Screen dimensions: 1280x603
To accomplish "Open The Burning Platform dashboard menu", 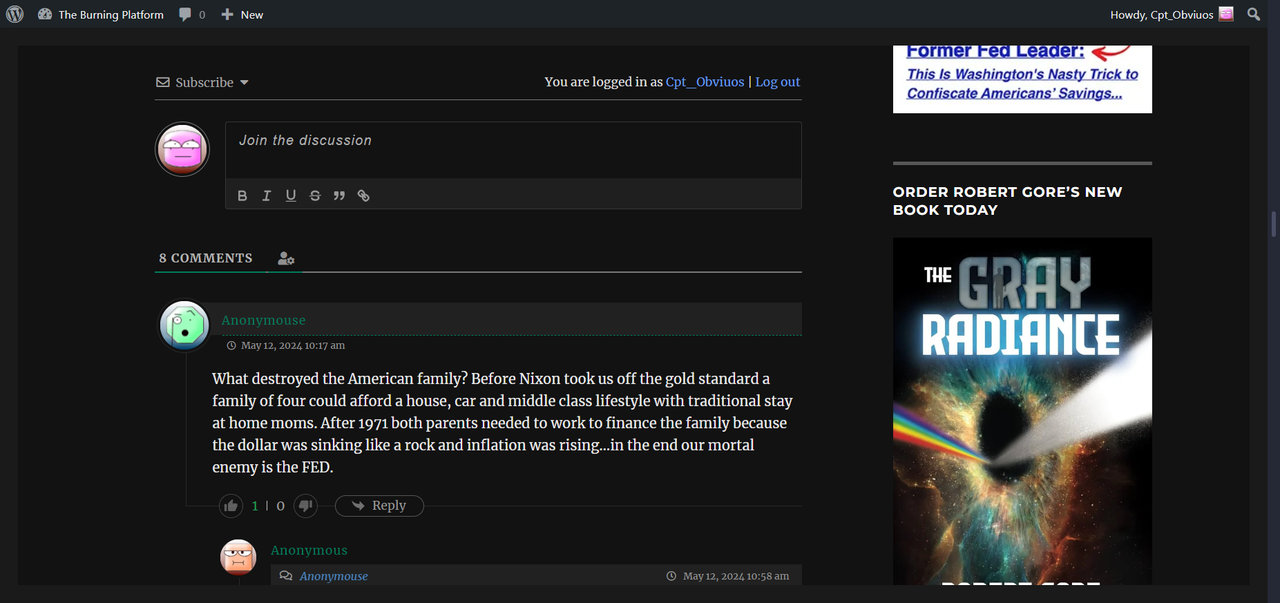I will pos(100,14).
